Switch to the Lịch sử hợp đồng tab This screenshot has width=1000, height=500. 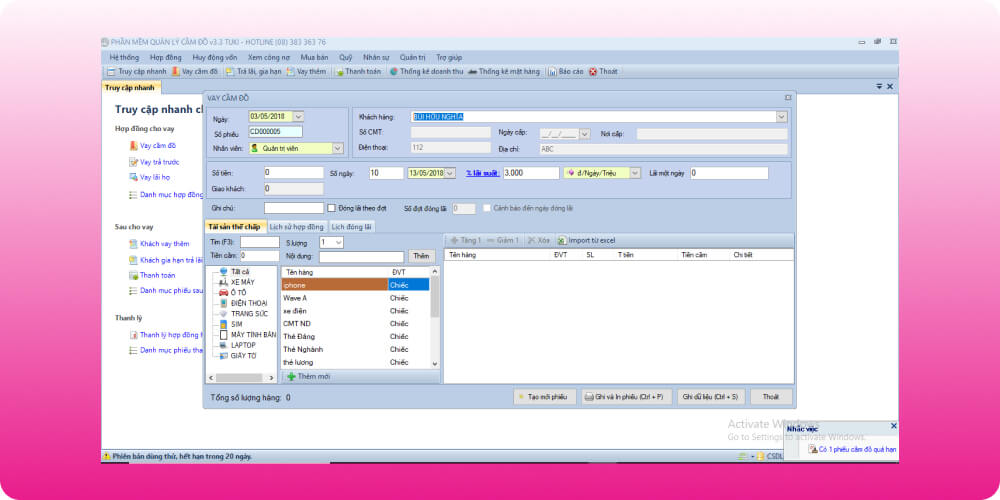[297, 227]
